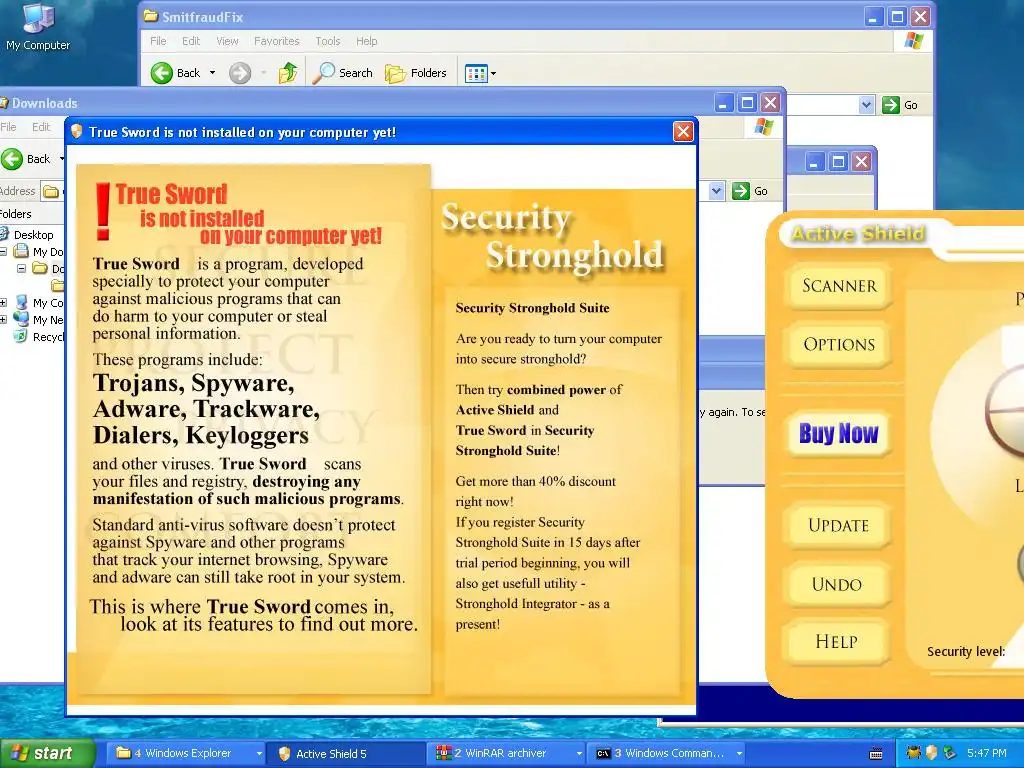Maximize the SmitfraudFix window
This screenshot has width=1024, height=768.
[897, 17]
